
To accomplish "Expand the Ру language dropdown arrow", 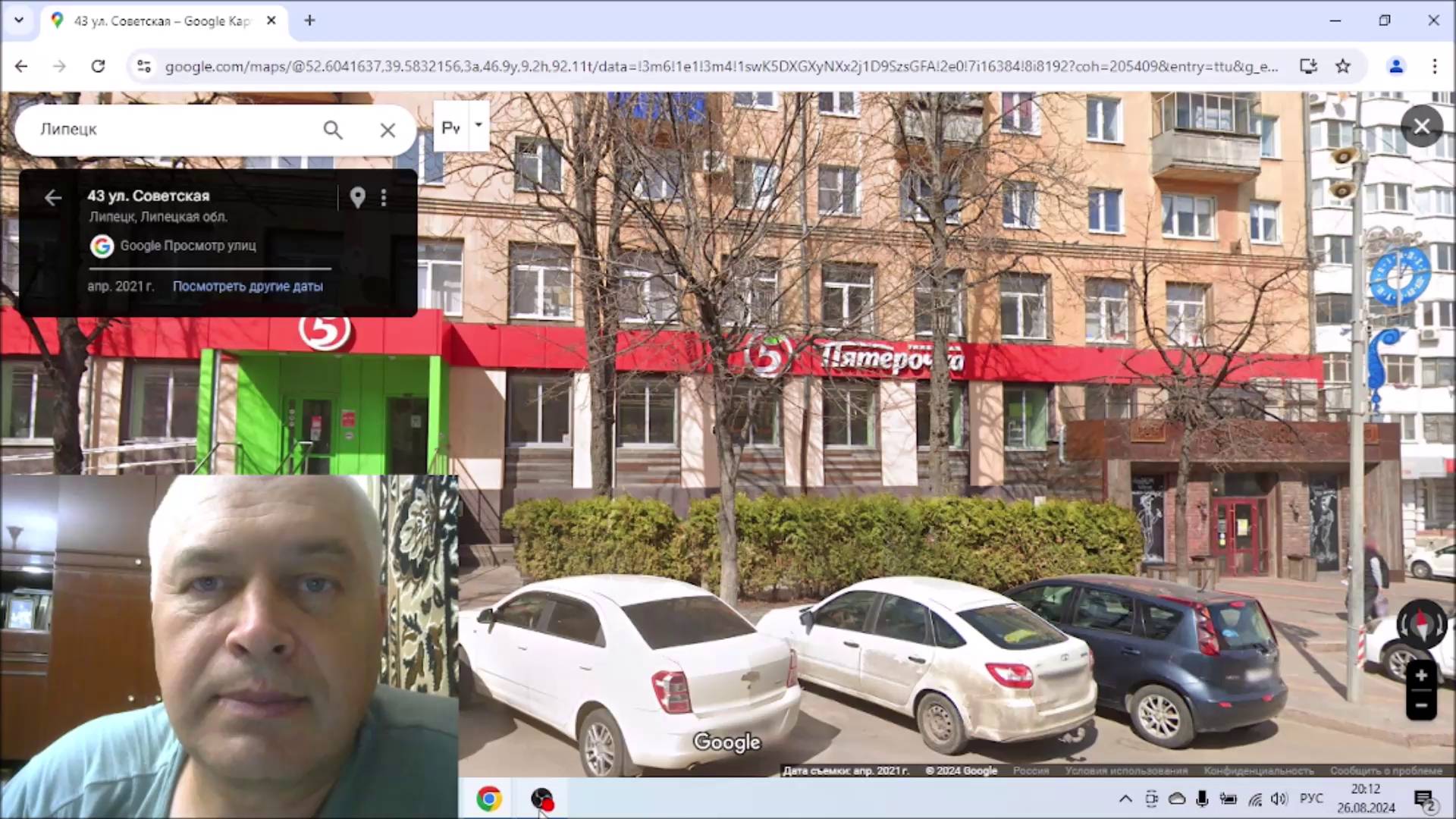I will pos(479,125).
